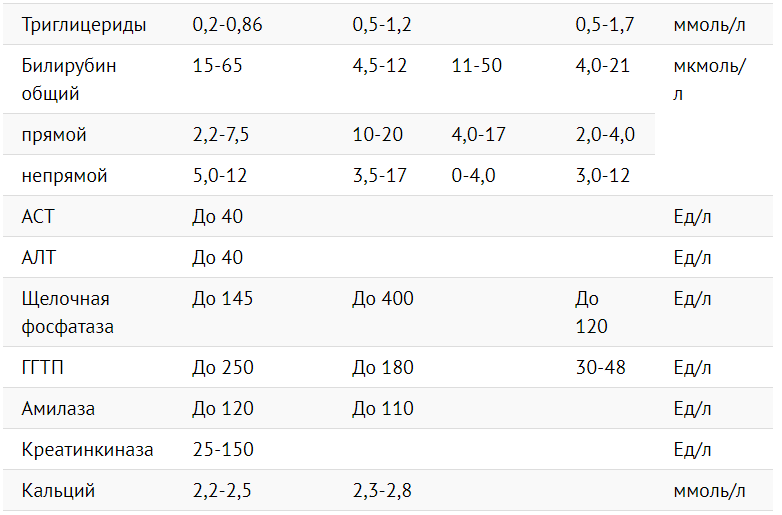The height and width of the screenshot is (515, 782).
Task: Select the 0,2-0,86 triglycerides value
Action: click(x=227, y=25)
